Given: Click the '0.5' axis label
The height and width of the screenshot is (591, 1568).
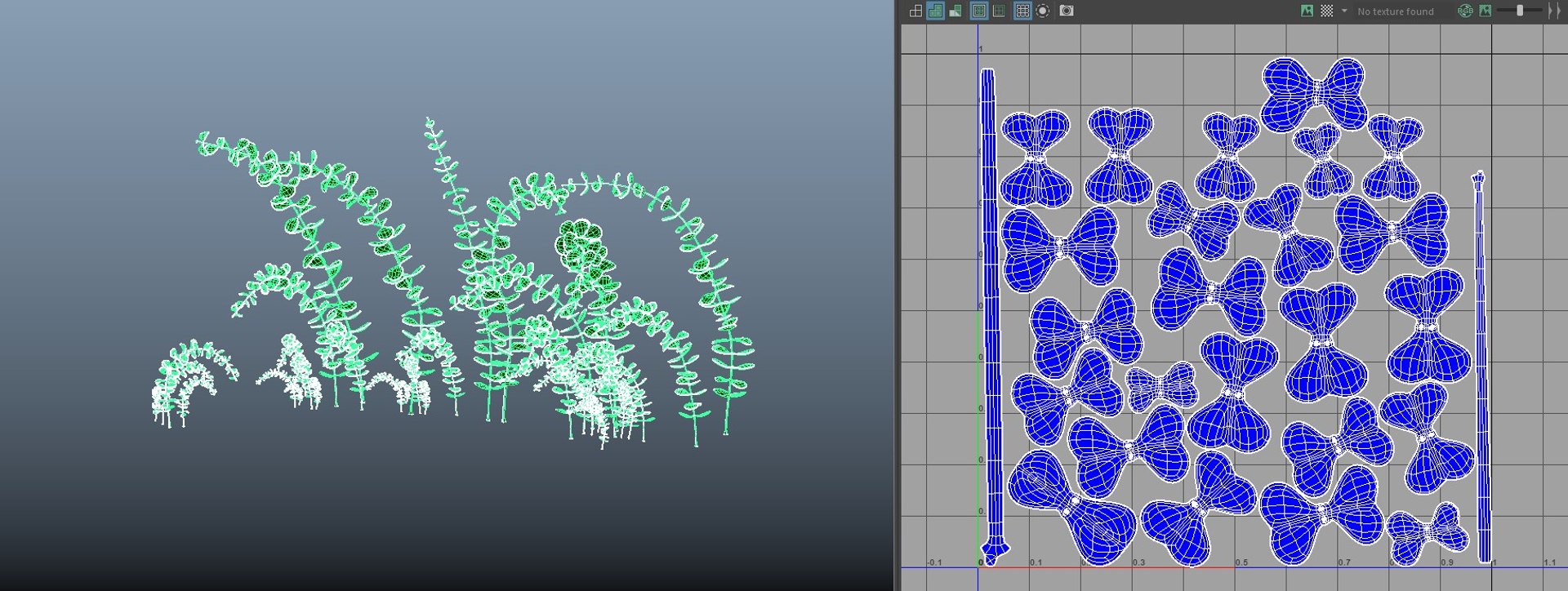Looking at the screenshot, I should [x=1241, y=562].
